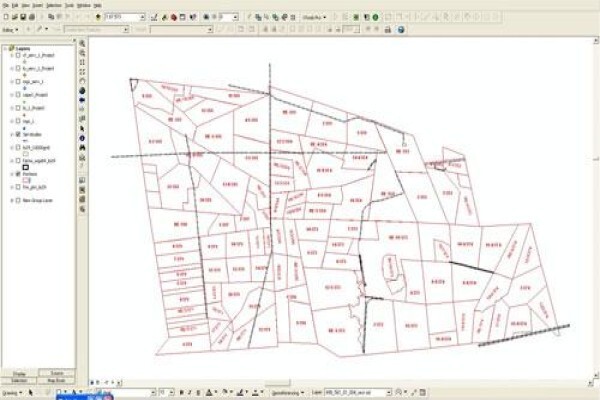Open the font color A dropdown
The image size is (600, 400).
pyautogui.click(x=216, y=393)
